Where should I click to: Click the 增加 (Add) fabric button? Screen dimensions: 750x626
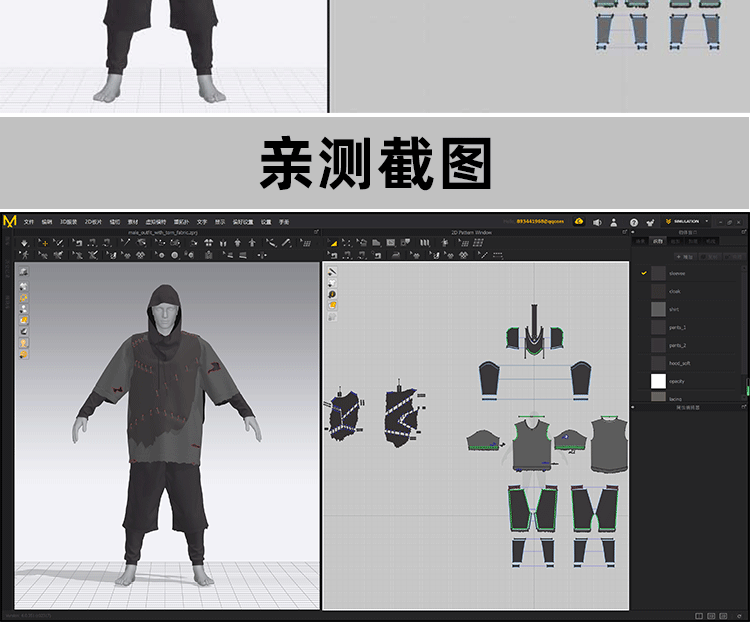pos(687,256)
